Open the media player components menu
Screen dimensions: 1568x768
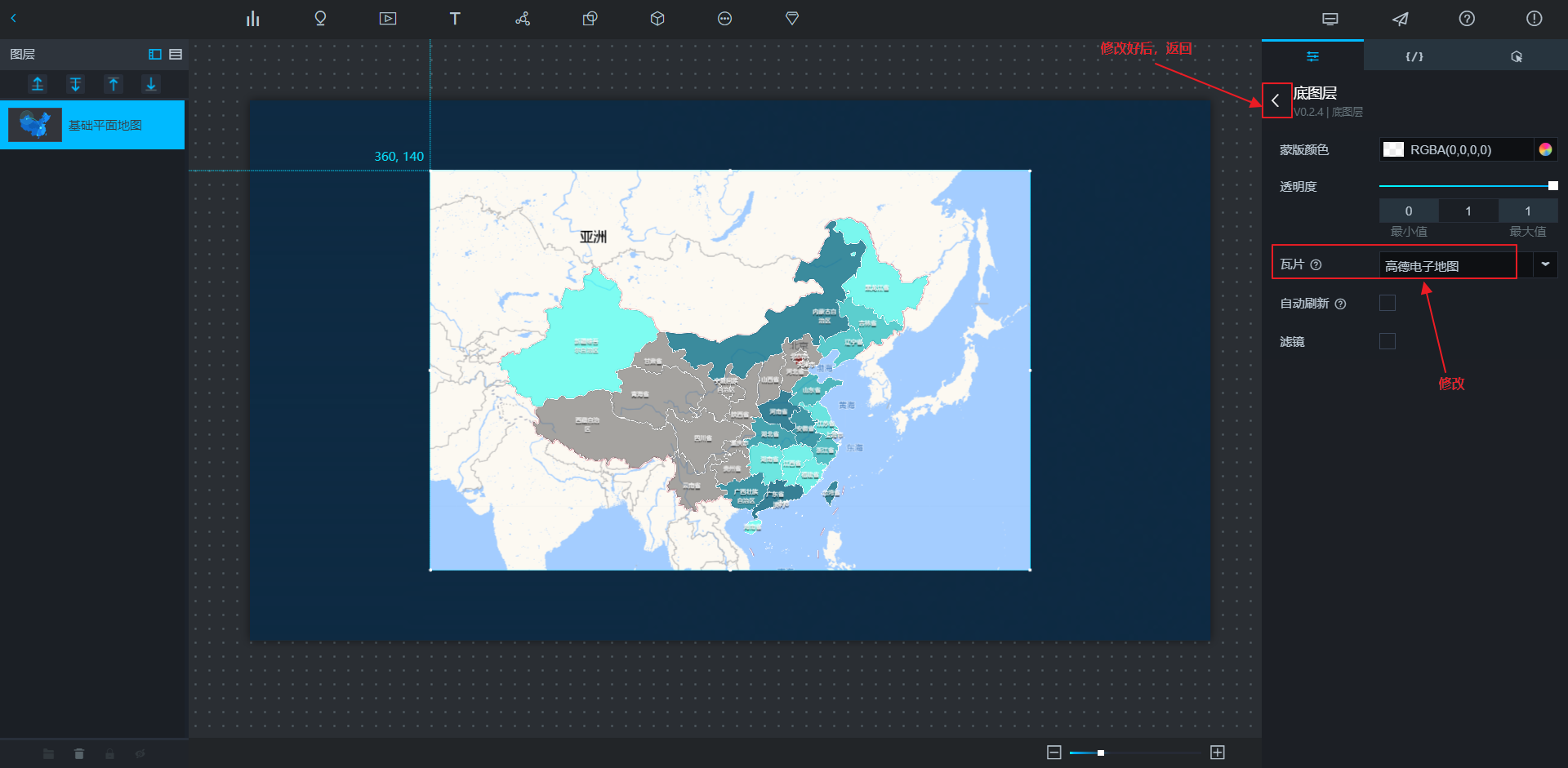point(388,19)
